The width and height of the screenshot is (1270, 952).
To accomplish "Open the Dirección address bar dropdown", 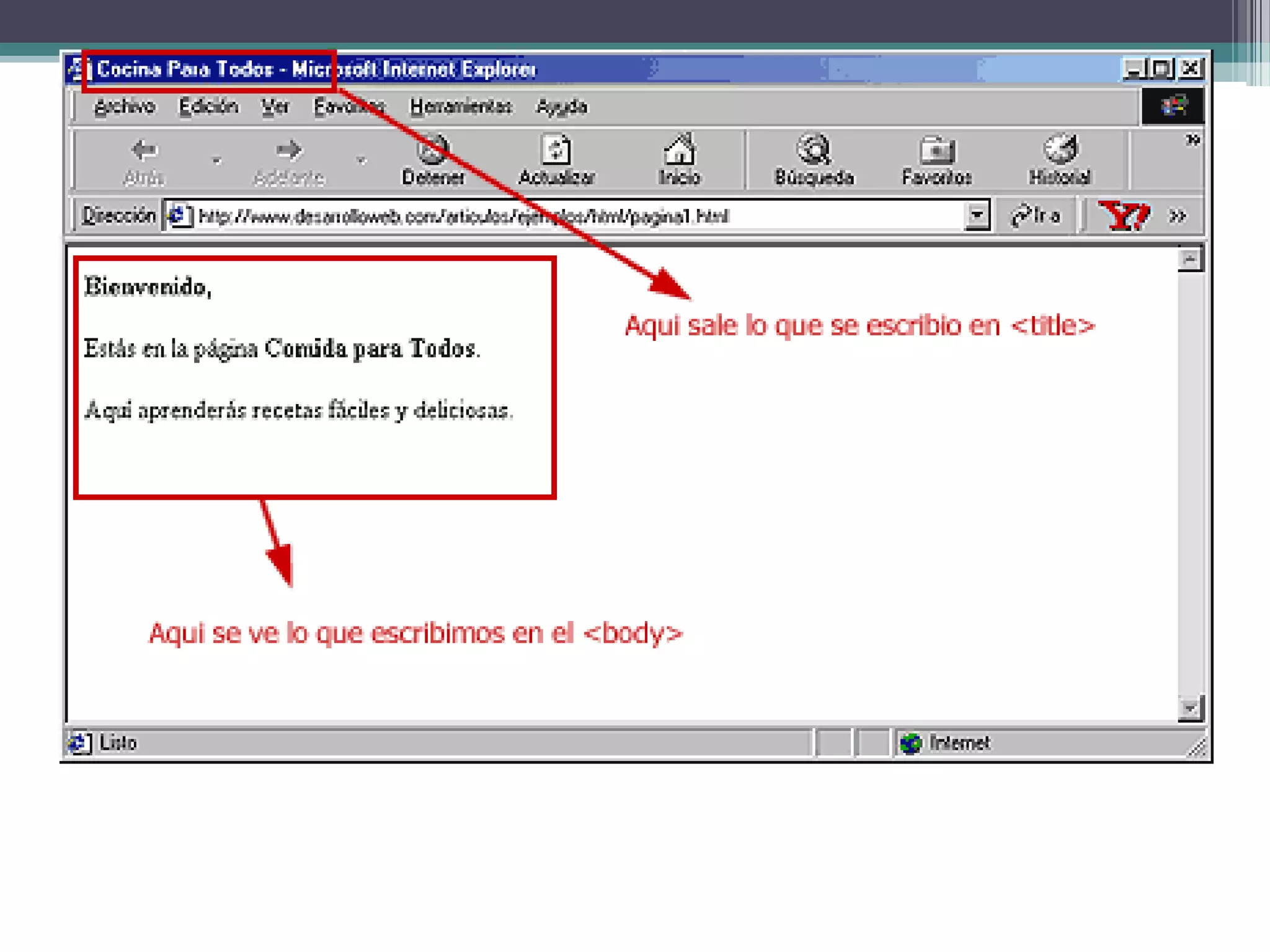I will pos(977,216).
